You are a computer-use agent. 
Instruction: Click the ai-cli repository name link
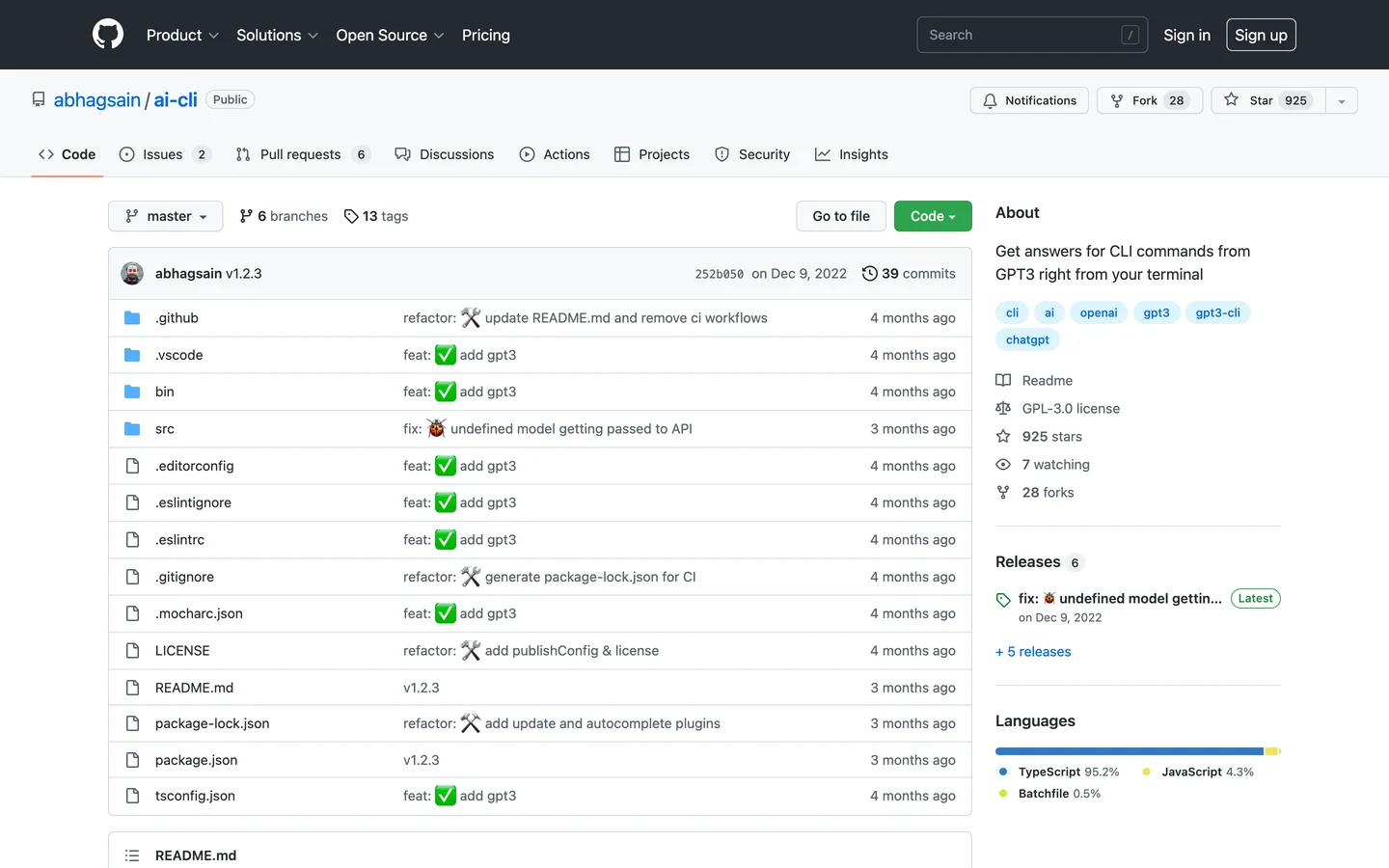[x=176, y=99]
